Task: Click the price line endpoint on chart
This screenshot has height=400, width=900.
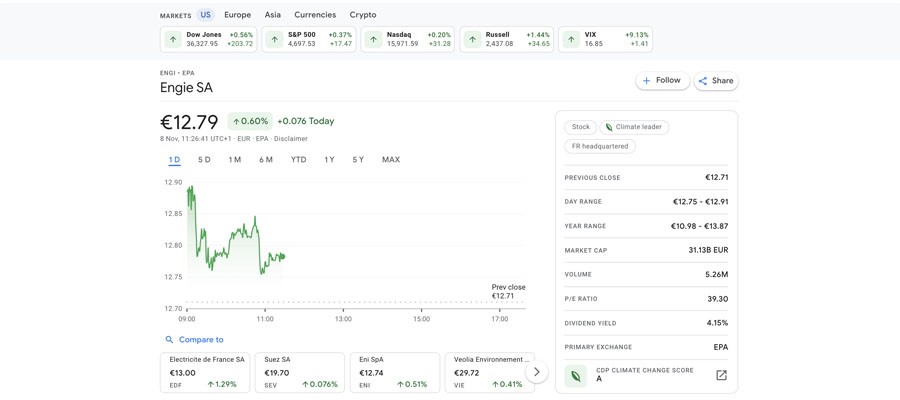Action: 283,257
